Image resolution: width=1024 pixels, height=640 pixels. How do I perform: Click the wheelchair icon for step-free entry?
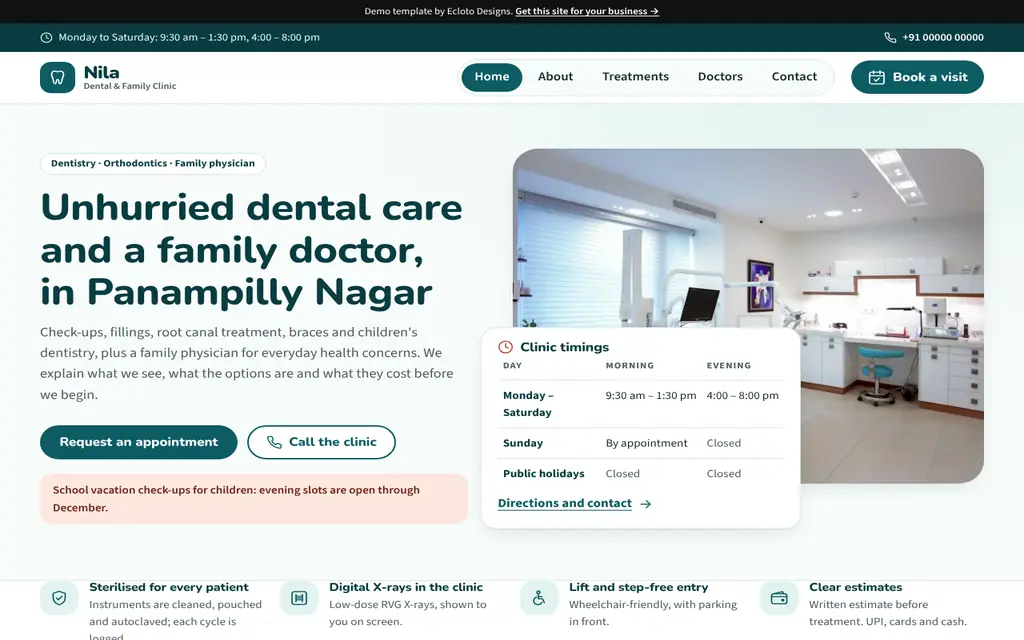click(x=539, y=598)
